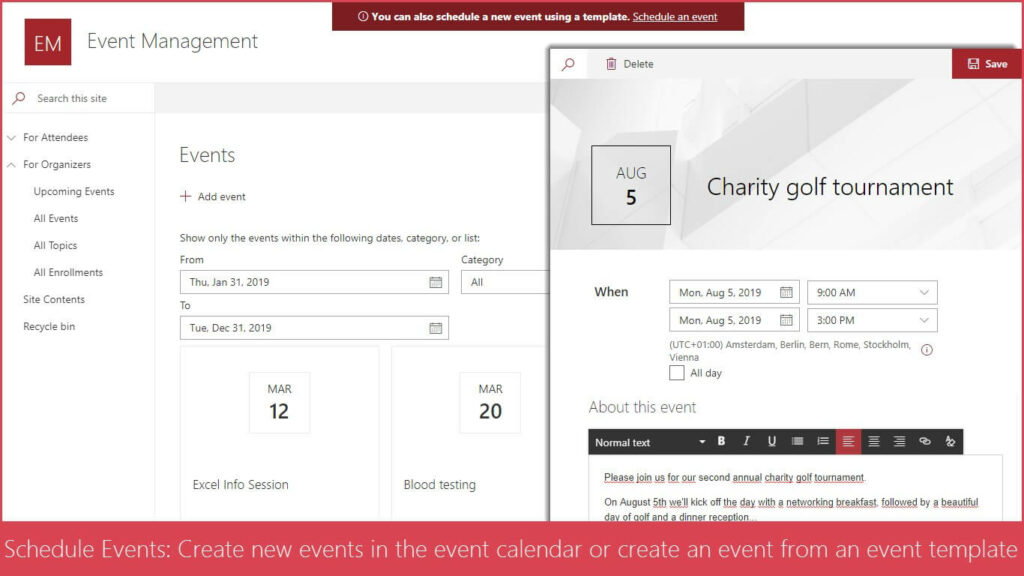This screenshot has width=1024, height=576.
Task: Click the MAR 12 date tile
Action: (x=280, y=403)
